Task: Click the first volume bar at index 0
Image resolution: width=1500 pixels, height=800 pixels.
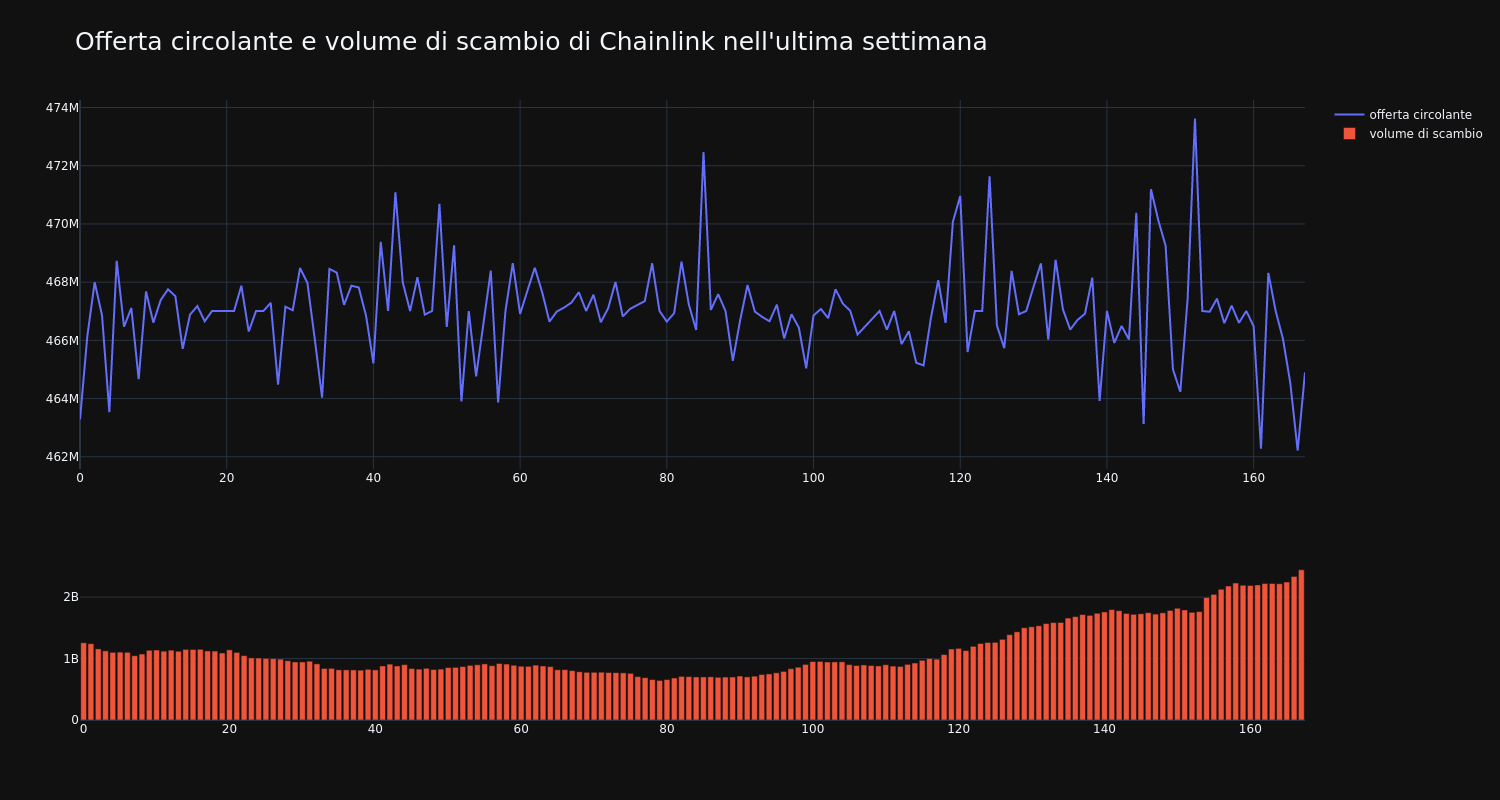Action: point(83,681)
